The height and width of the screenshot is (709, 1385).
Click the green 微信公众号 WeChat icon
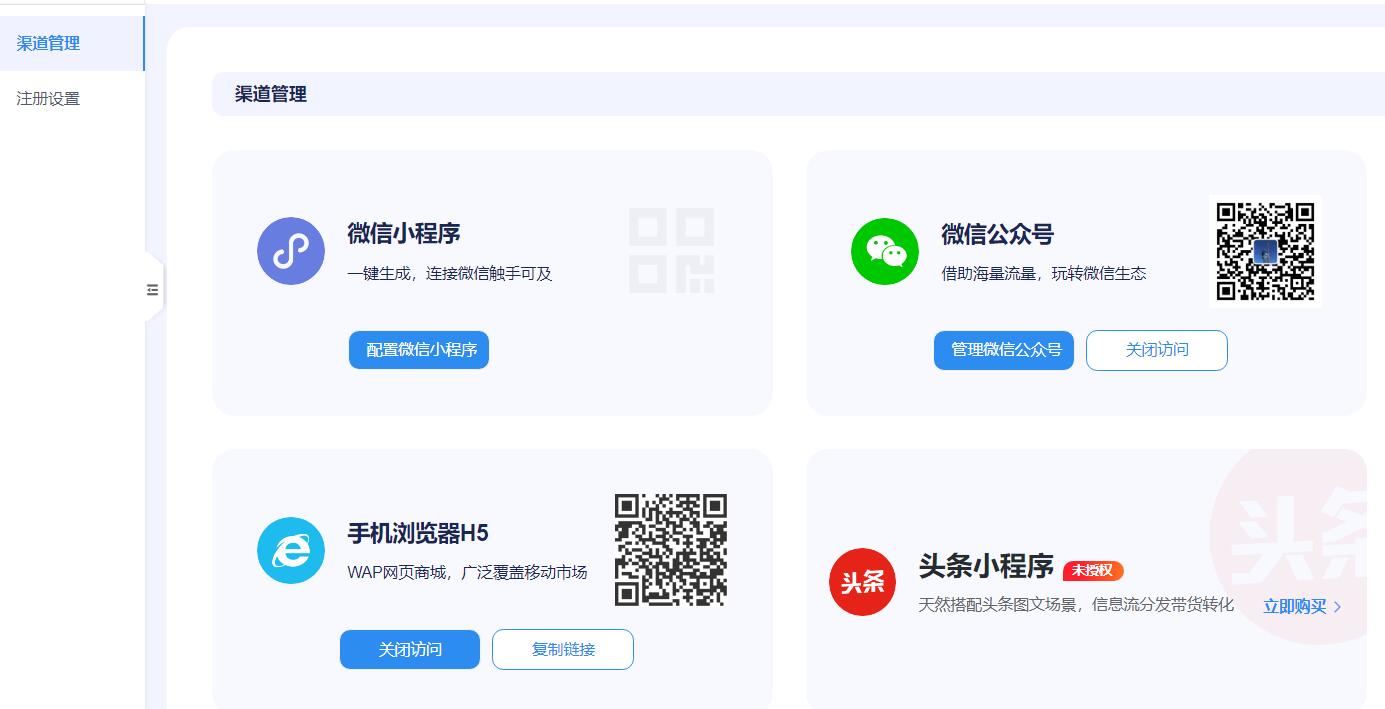pos(885,251)
